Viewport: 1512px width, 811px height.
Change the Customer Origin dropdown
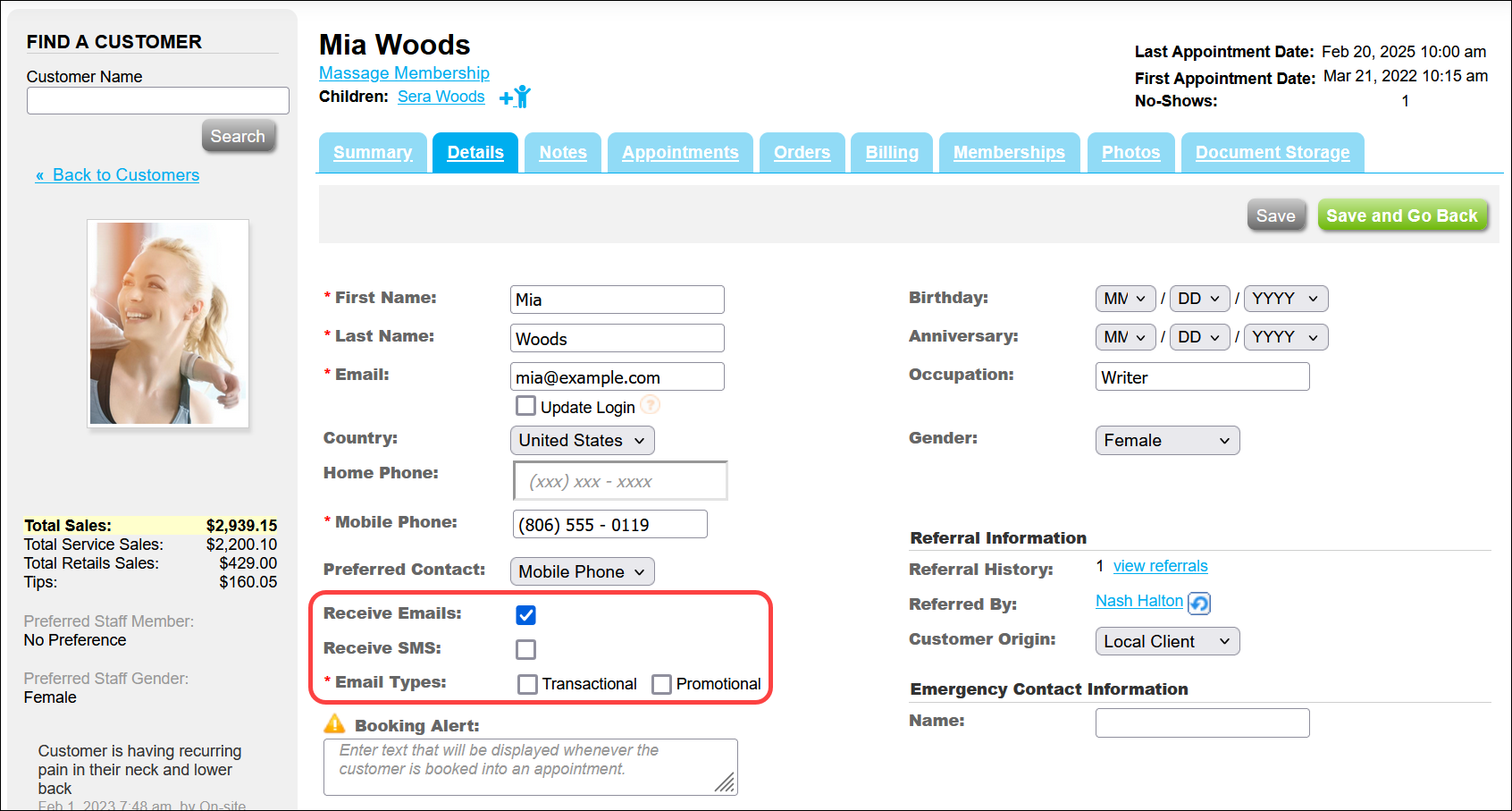(1167, 640)
